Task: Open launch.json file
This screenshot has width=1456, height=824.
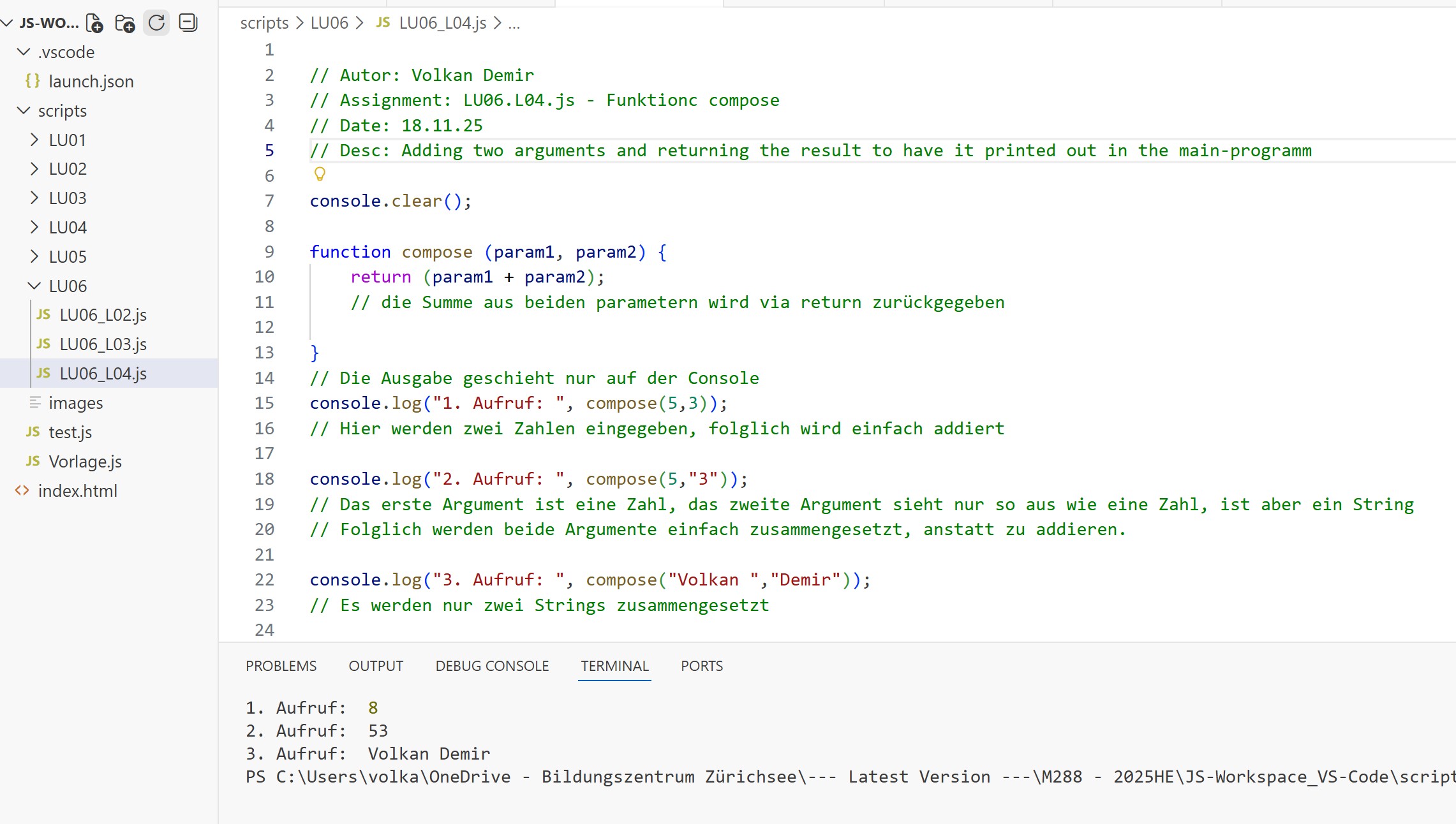Action: point(91,82)
